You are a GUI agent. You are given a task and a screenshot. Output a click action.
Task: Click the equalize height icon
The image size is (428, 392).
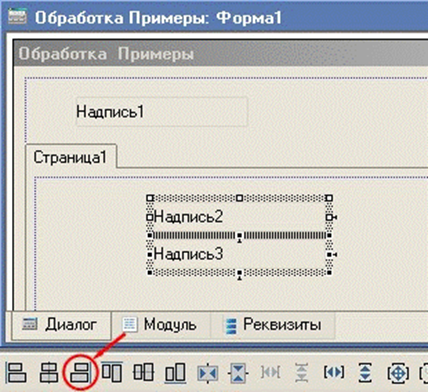pyautogui.click(x=365, y=372)
